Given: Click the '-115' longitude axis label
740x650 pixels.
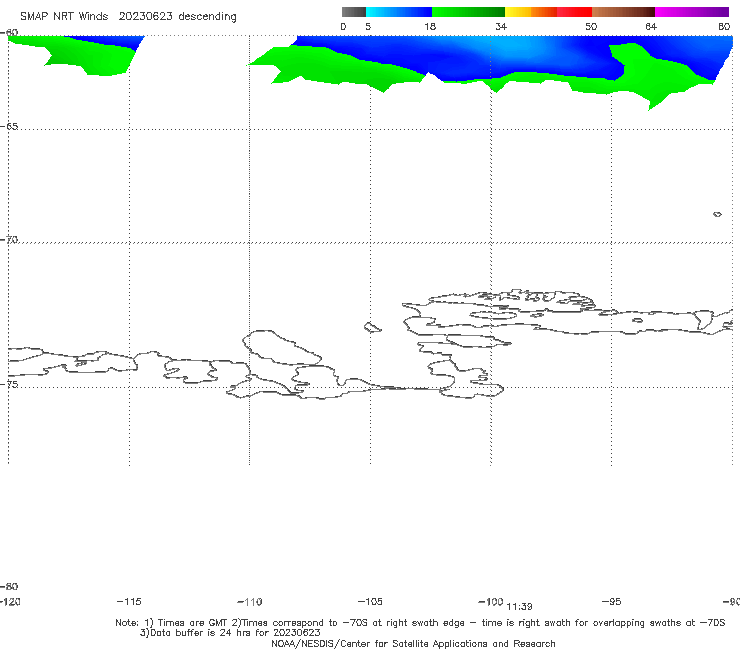Looking at the screenshot, I should [x=129, y=602].
